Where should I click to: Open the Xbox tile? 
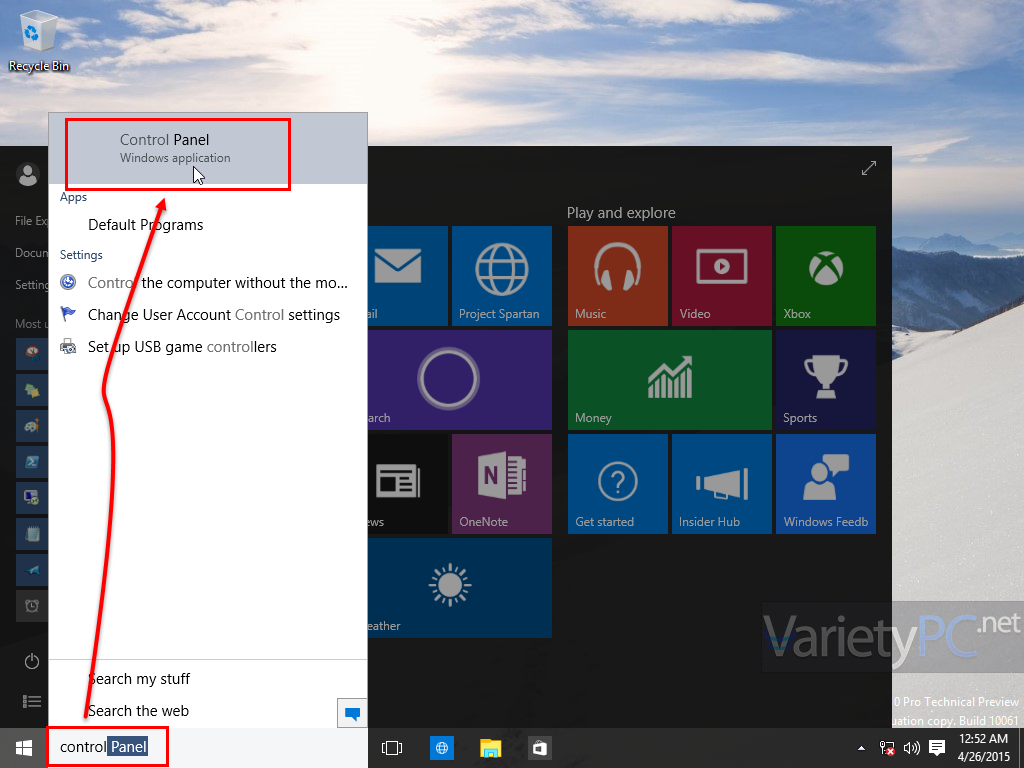(825, 276)
